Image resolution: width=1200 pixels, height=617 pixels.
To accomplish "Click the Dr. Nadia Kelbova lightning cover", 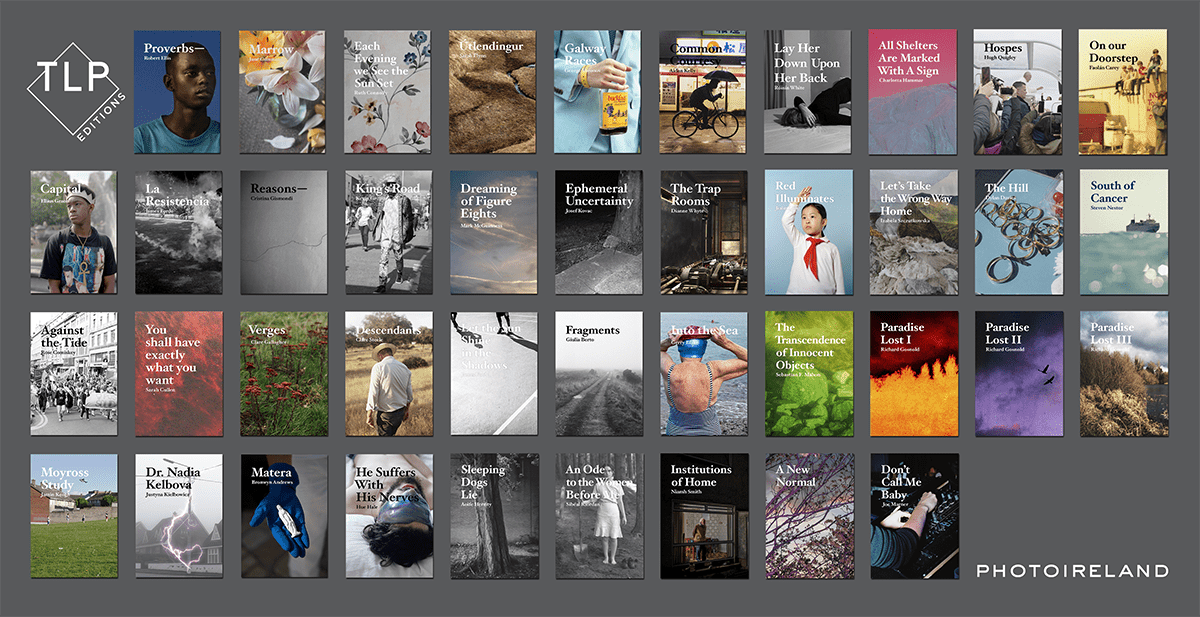I will [x=178, y=516].
